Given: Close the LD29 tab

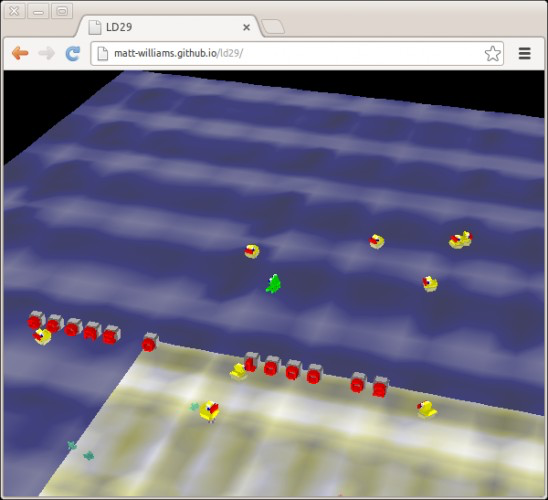Looking at the screenshot, I should point(246,27).
